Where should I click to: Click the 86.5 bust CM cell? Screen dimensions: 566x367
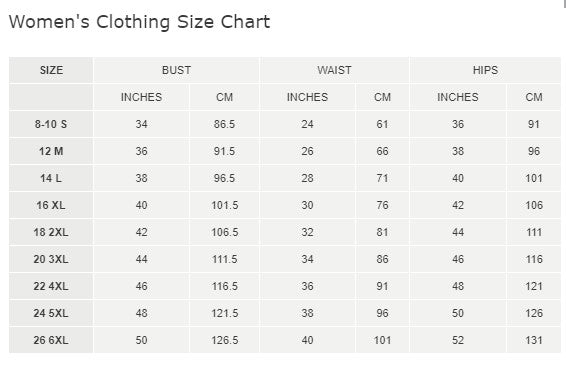(225, 124)
